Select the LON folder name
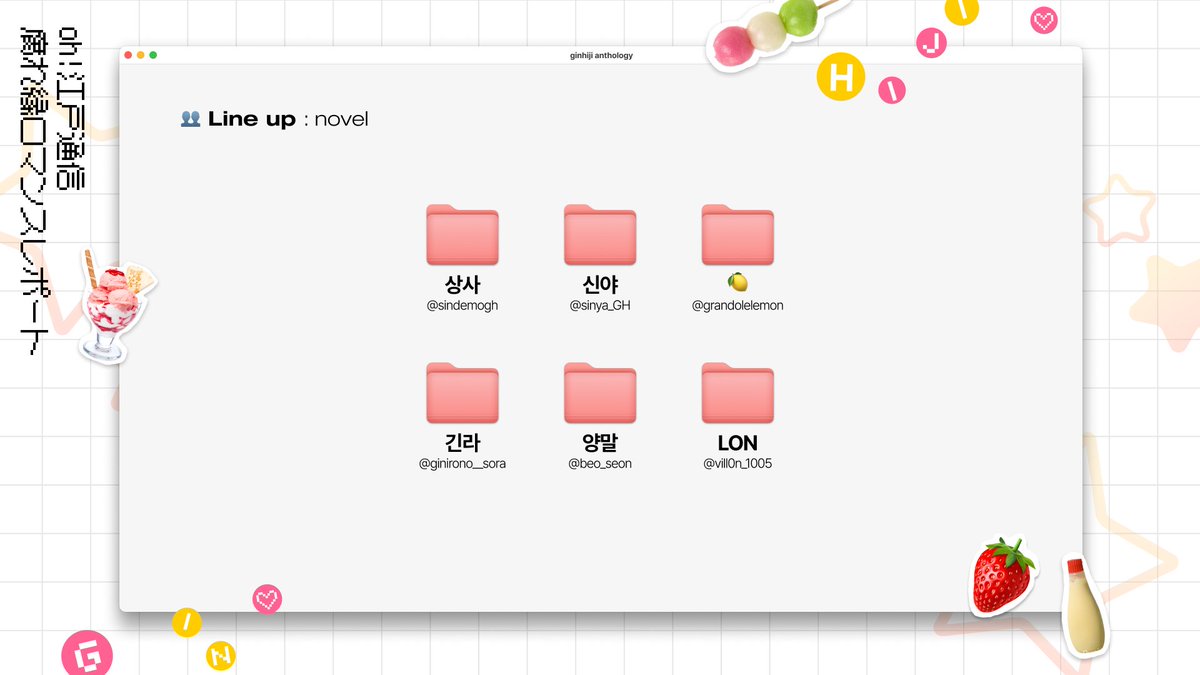Screen dimensions: 1200x675 pos(738,442)
